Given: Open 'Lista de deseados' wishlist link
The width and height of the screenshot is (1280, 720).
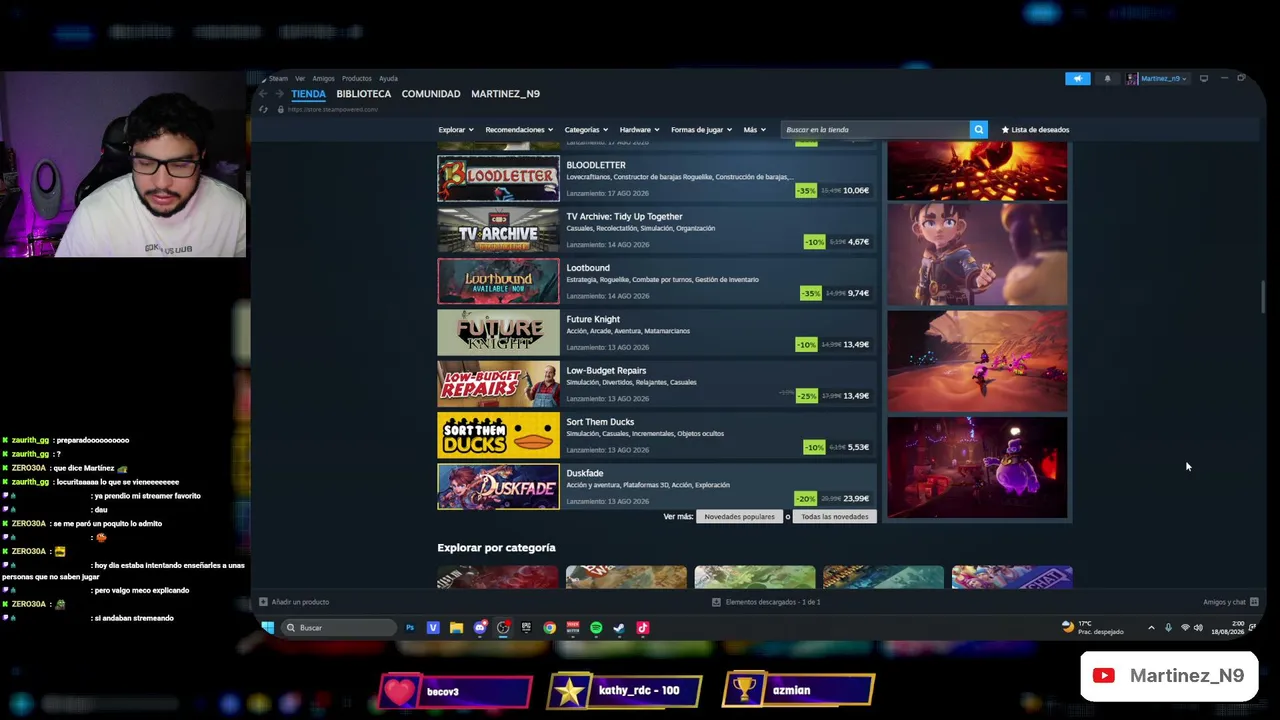Looking at the screenshot, I should [1035, 129].
